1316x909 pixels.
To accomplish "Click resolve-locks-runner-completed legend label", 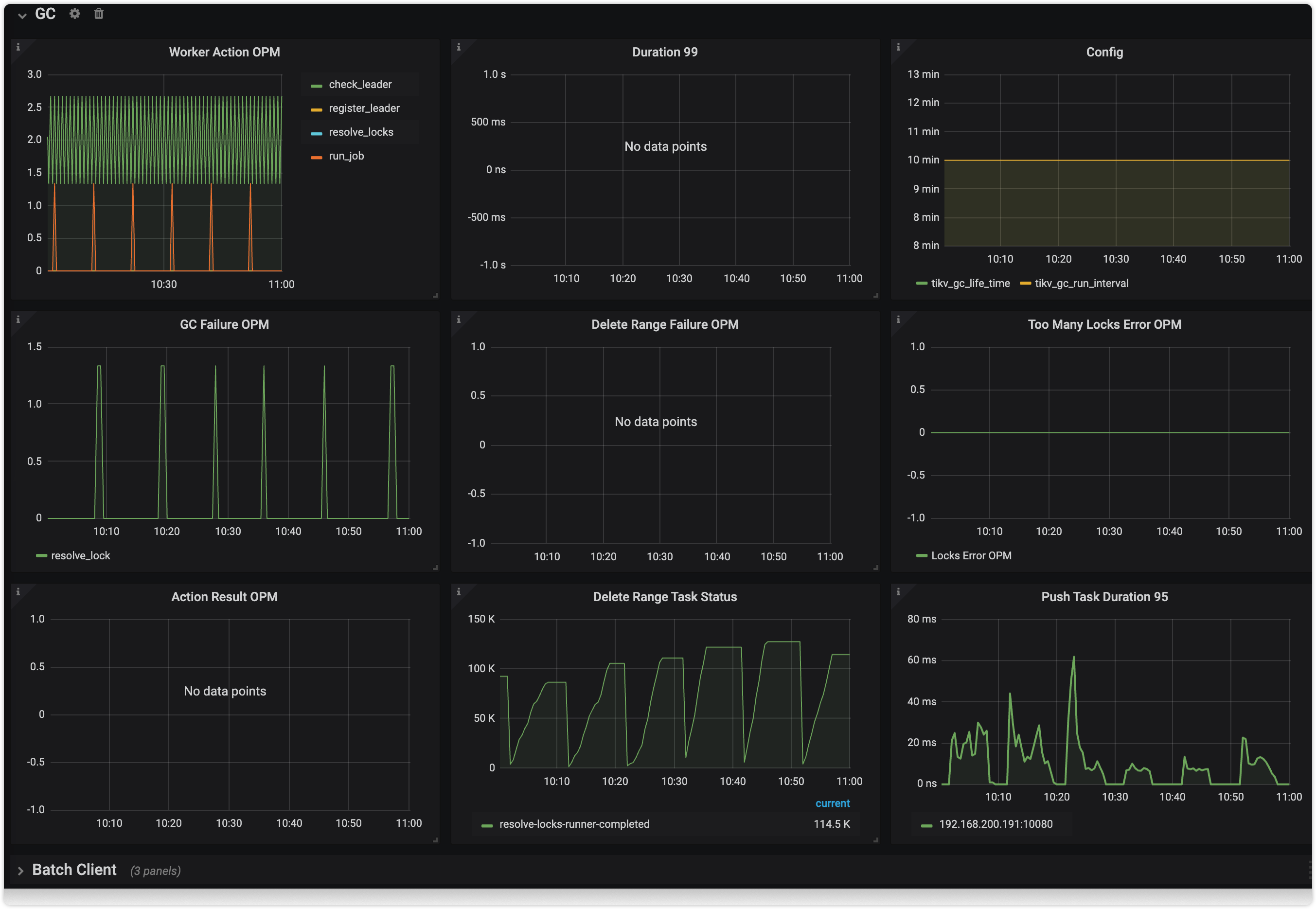I will (x=574, y=824).
